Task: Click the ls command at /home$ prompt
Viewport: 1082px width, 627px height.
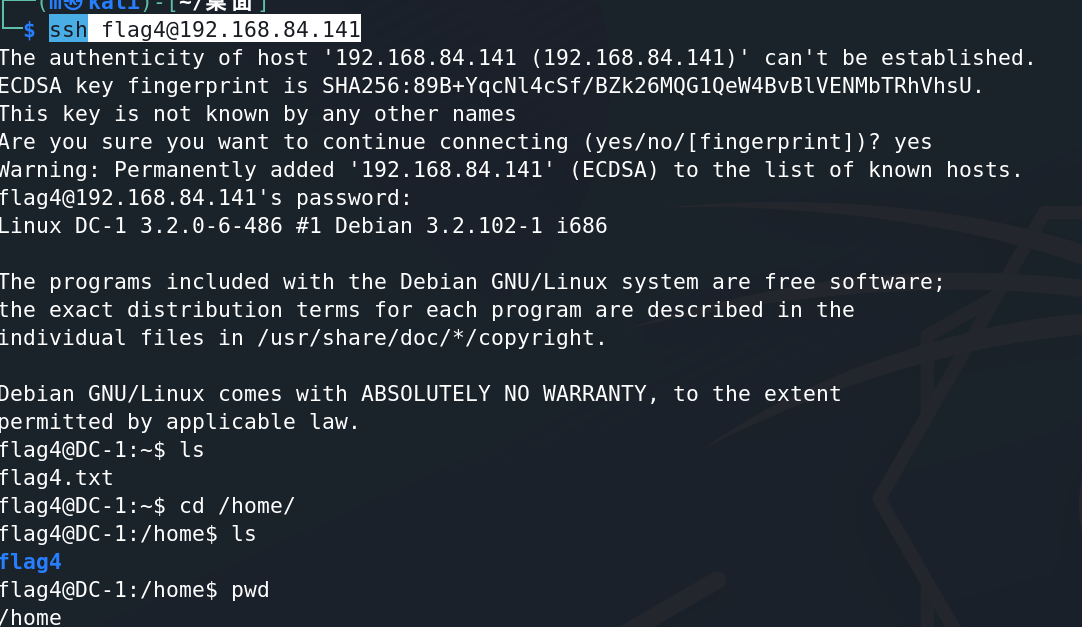Action: click(244, 534)
